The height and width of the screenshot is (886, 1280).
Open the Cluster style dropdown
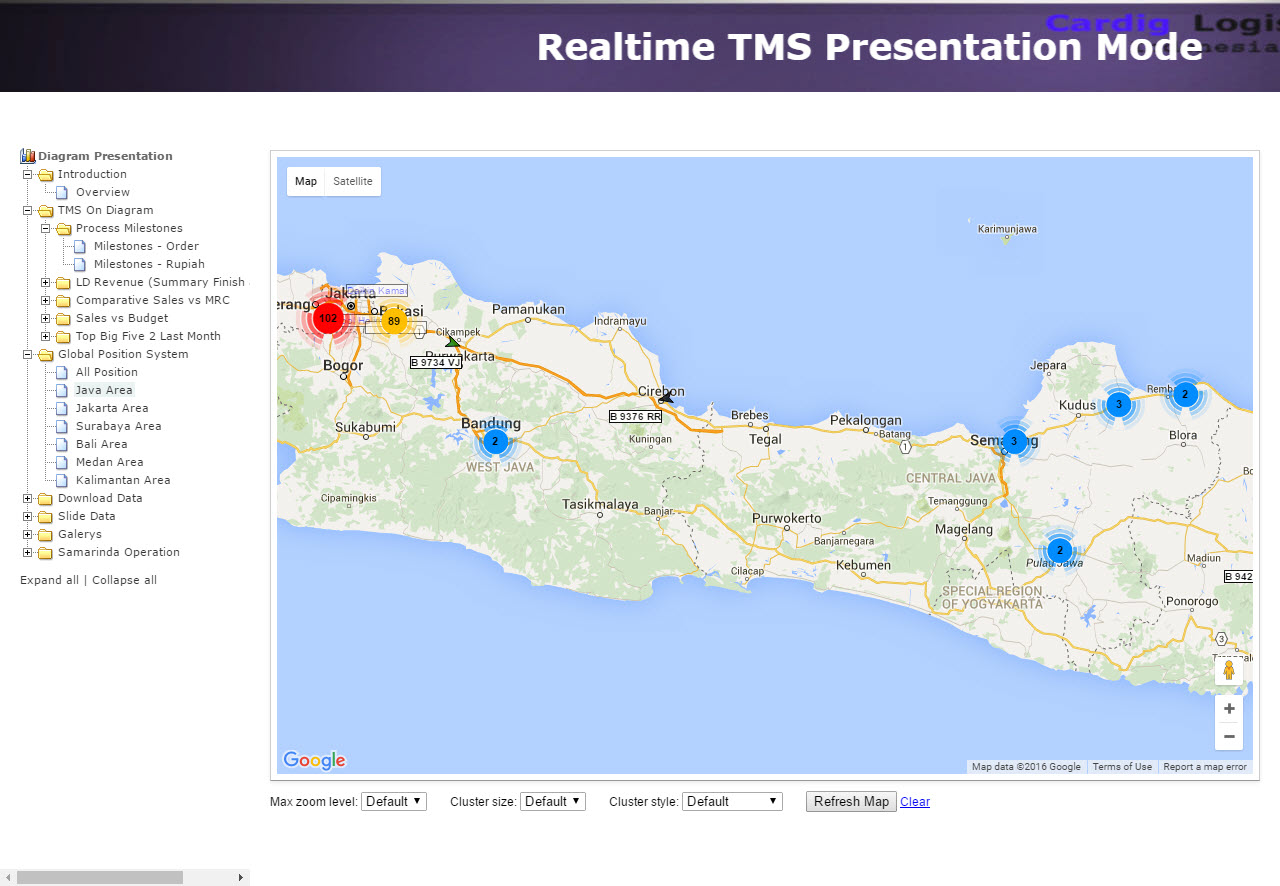[732, 801]
